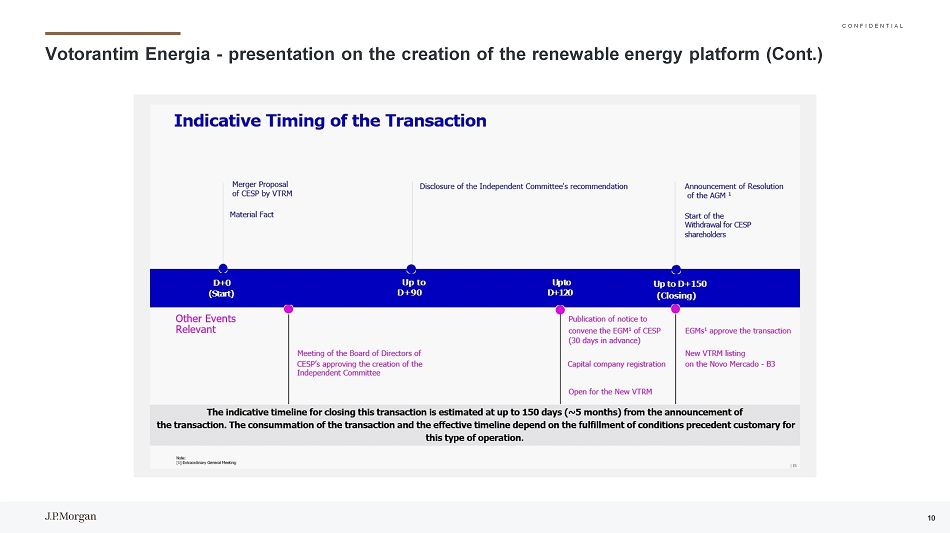
Task: Select the blue marker above Up to D+90
Action: pyautogui.click(x=411, y=268)
